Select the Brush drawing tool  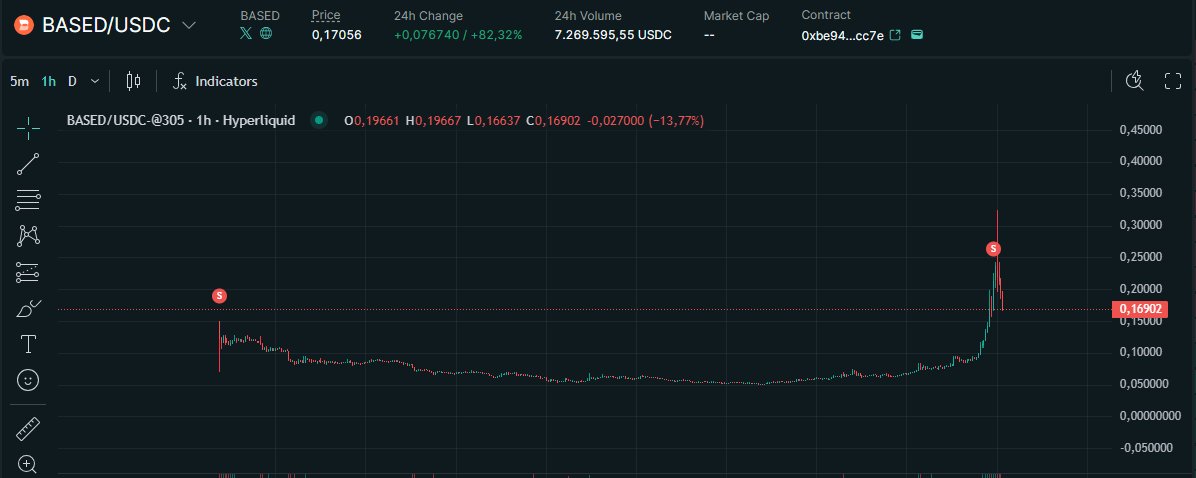tap(28, 308)
